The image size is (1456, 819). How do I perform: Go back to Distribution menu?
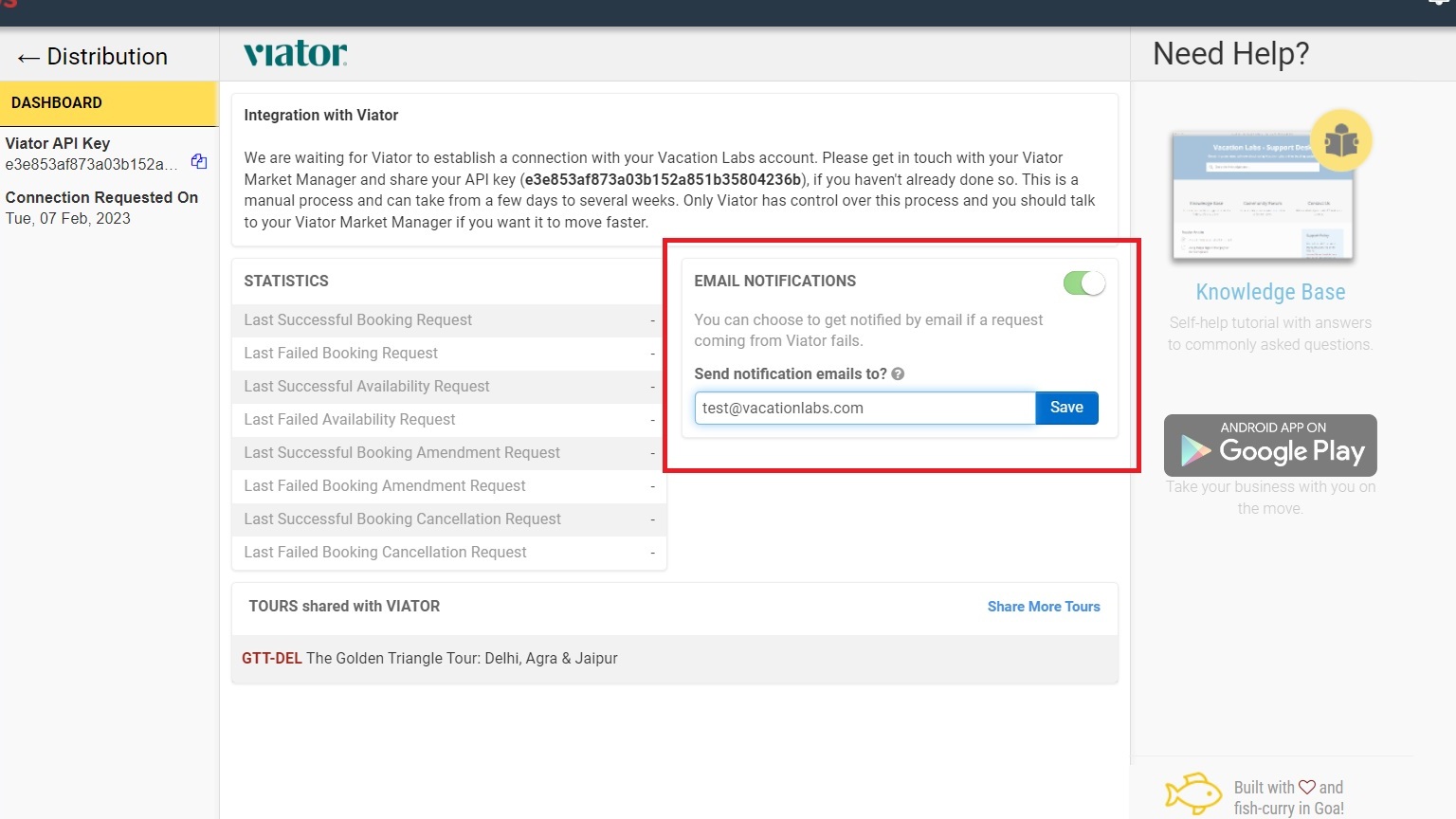[x=106, y=57]
